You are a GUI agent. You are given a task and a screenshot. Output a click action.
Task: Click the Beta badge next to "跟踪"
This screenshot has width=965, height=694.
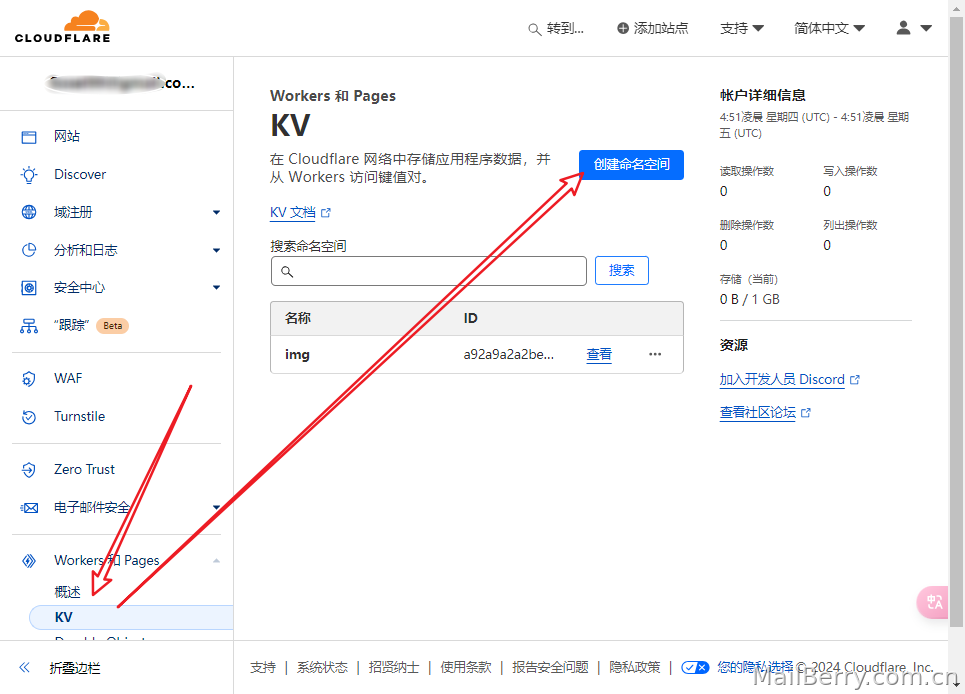[113, 325]
